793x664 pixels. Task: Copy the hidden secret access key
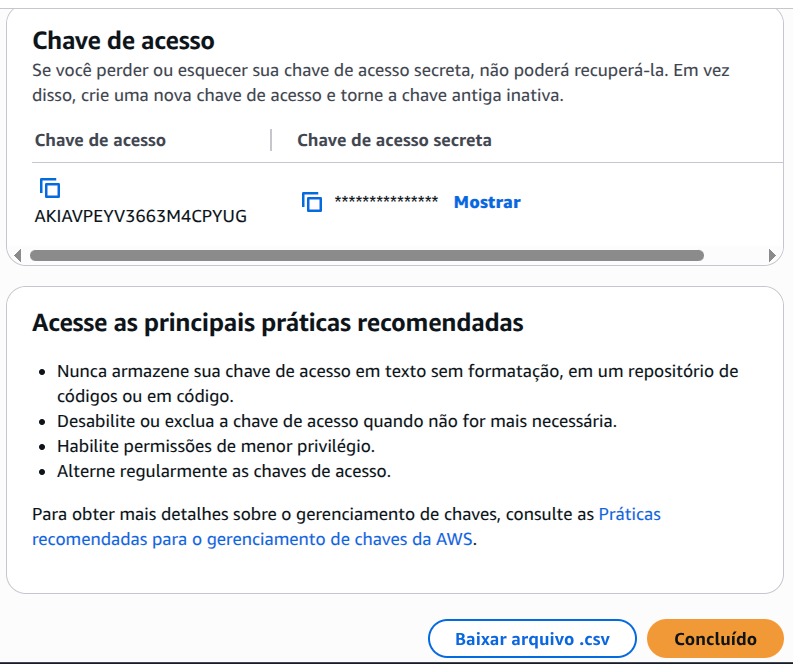click(x=312, y=202)
